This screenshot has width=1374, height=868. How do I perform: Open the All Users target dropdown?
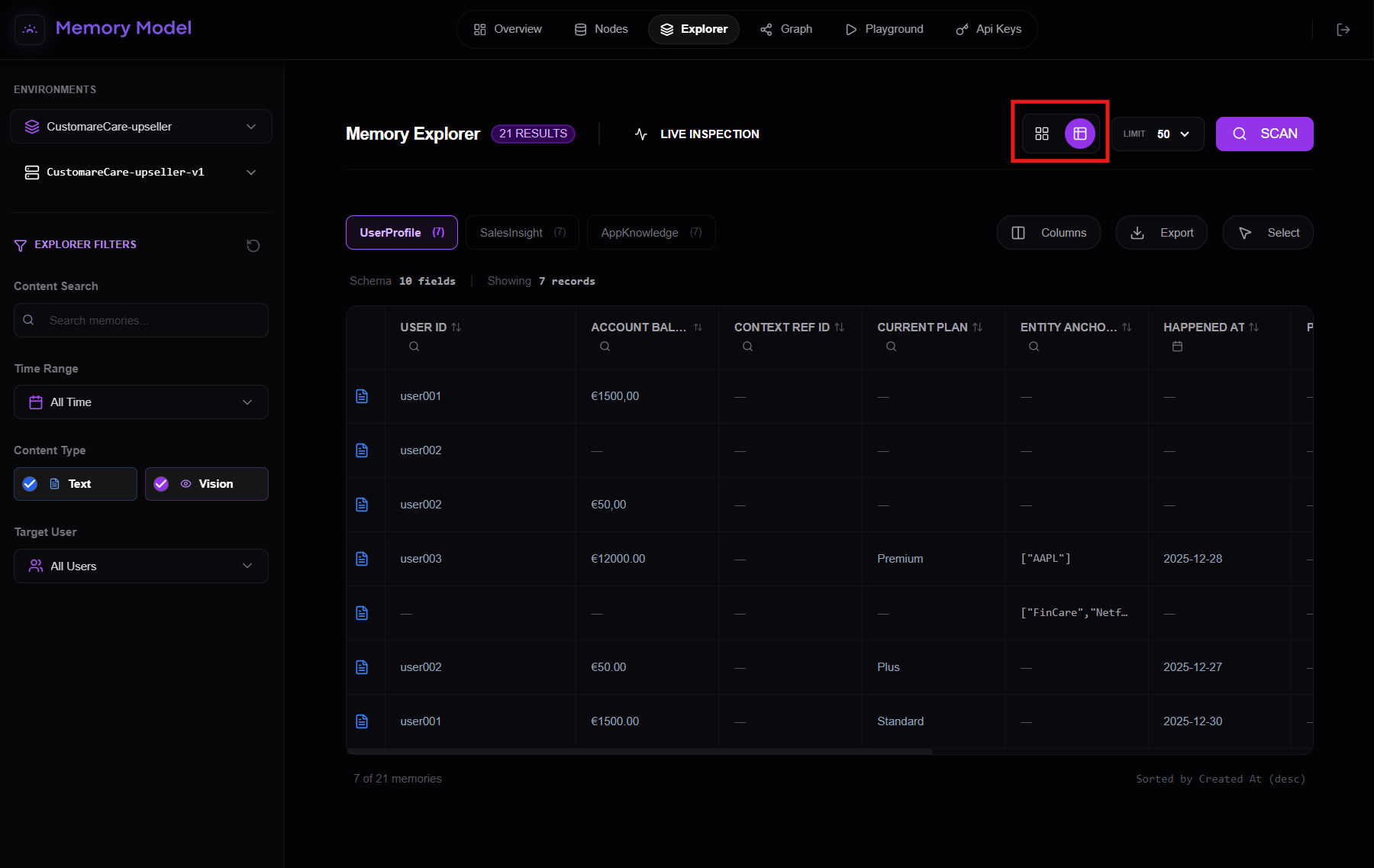[141, 566]
